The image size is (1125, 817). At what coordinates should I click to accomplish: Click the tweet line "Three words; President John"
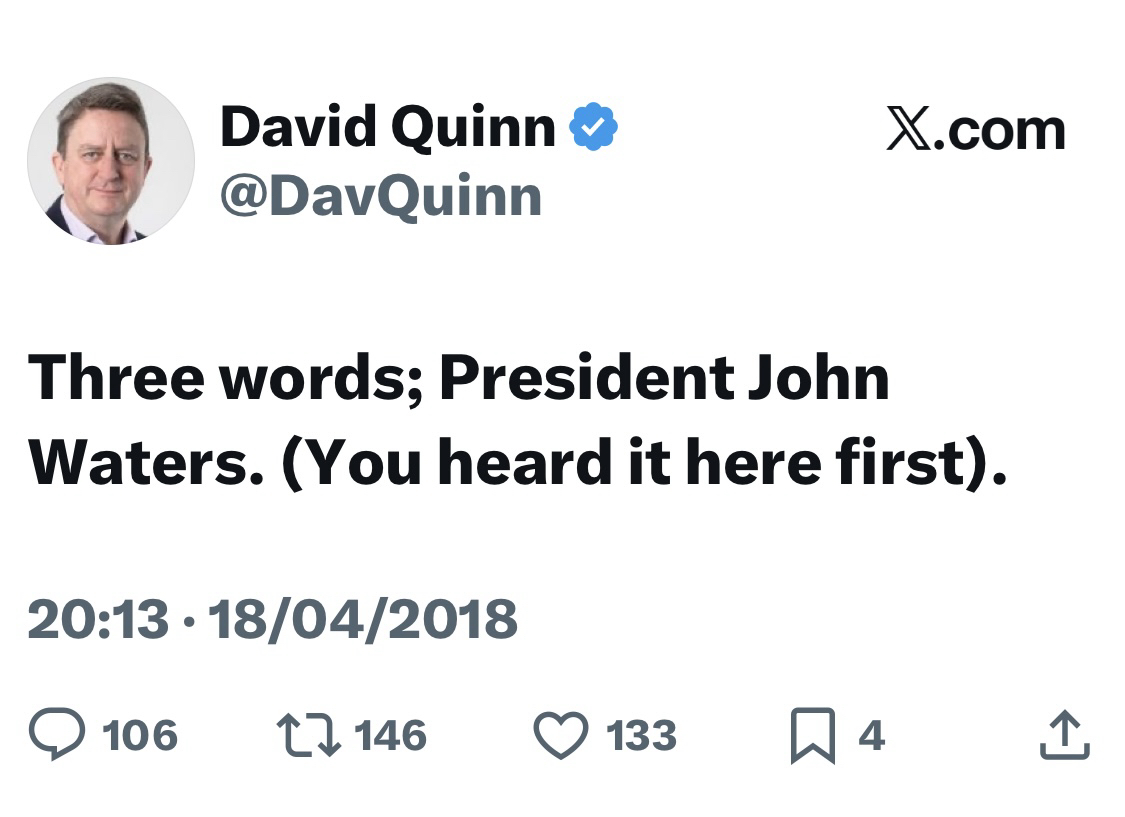[459, 379]
